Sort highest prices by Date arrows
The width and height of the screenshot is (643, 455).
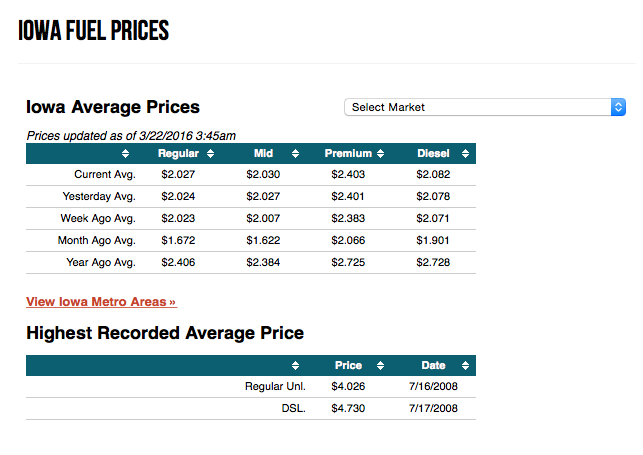[x=465, y=366]
